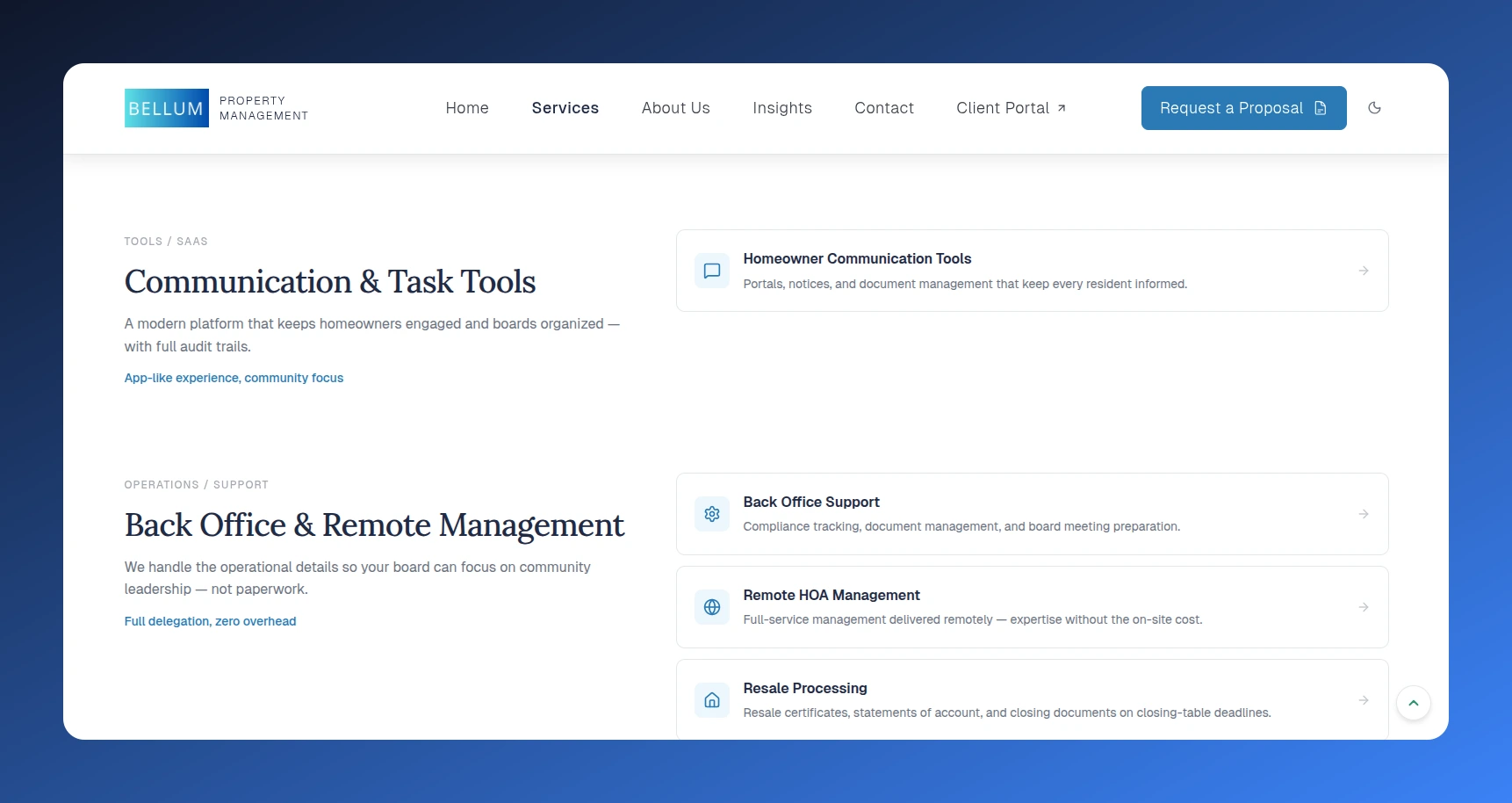The width and height of the screenshot is (1512, 803).
Task: Select the Services nav item
Action: [x=565, y=108]
